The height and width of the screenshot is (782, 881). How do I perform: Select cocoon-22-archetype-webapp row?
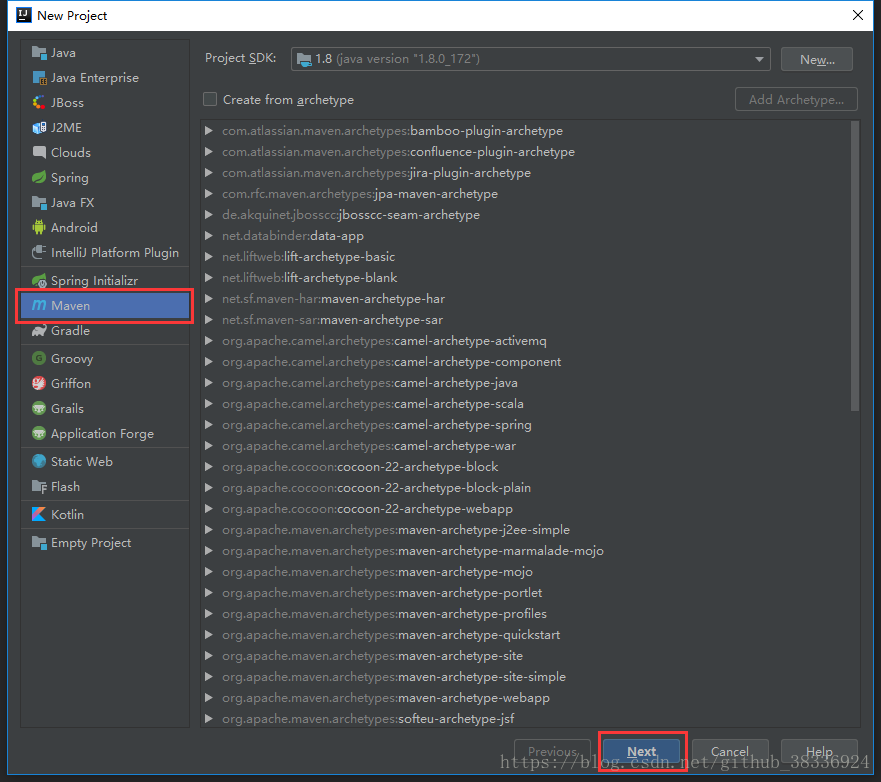[530, 508]
